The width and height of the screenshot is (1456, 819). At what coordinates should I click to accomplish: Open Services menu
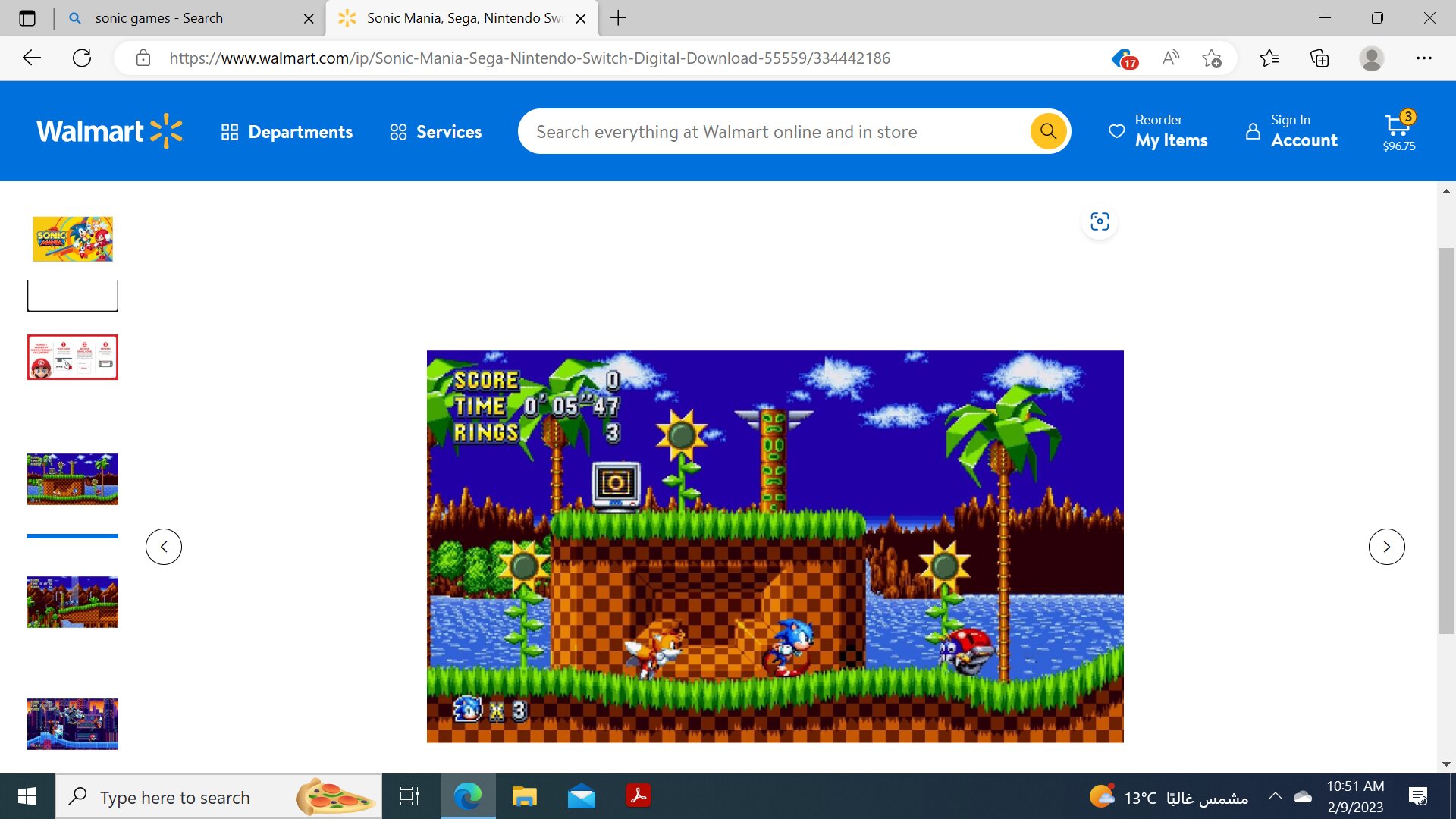click(436, 132)
